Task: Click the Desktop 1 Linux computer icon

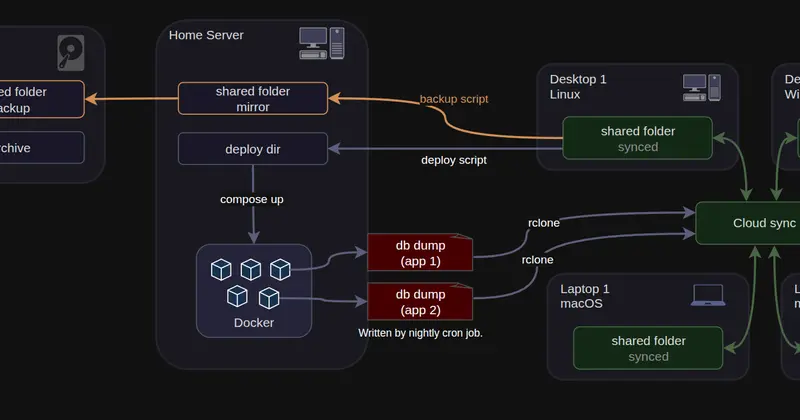Action: click(702, 87)
